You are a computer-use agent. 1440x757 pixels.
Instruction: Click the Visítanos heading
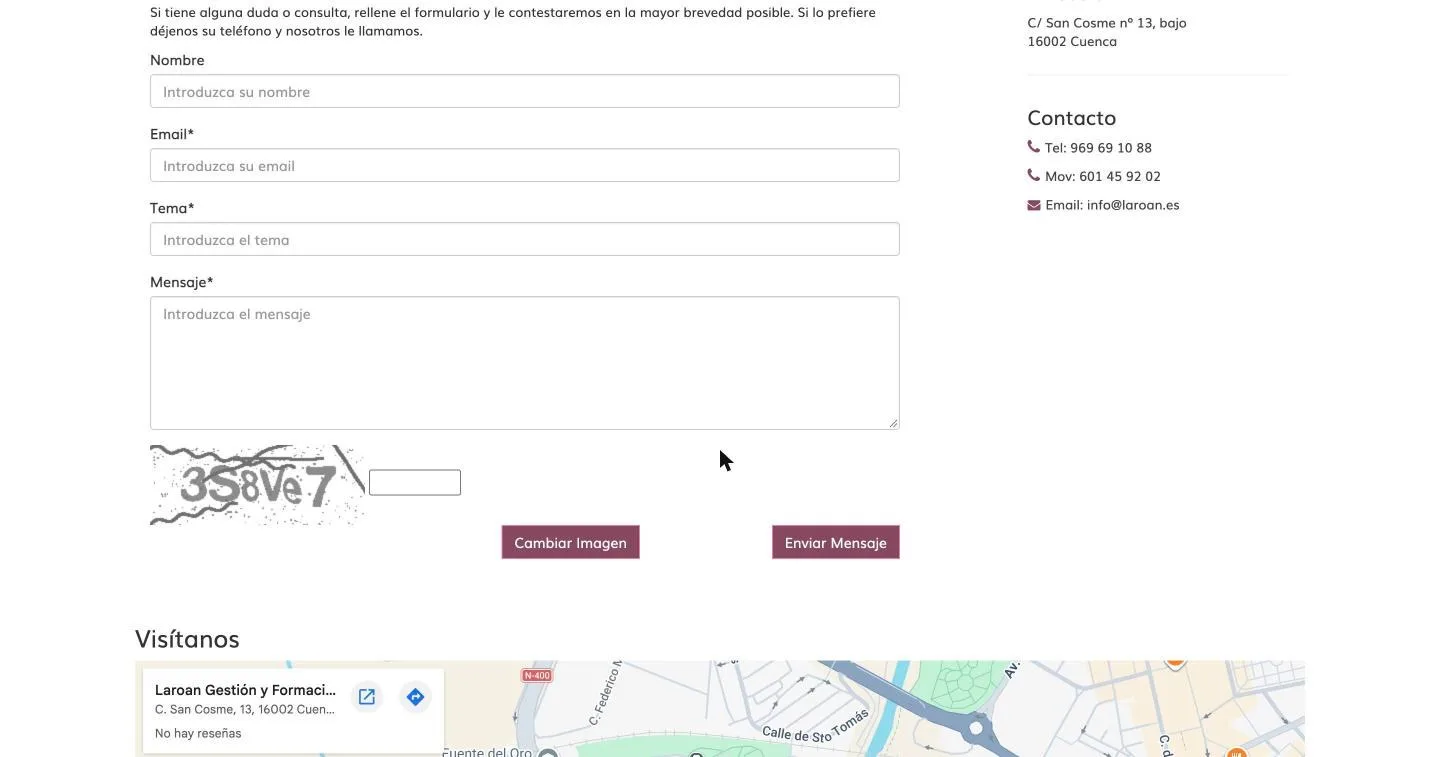(187, 639)
